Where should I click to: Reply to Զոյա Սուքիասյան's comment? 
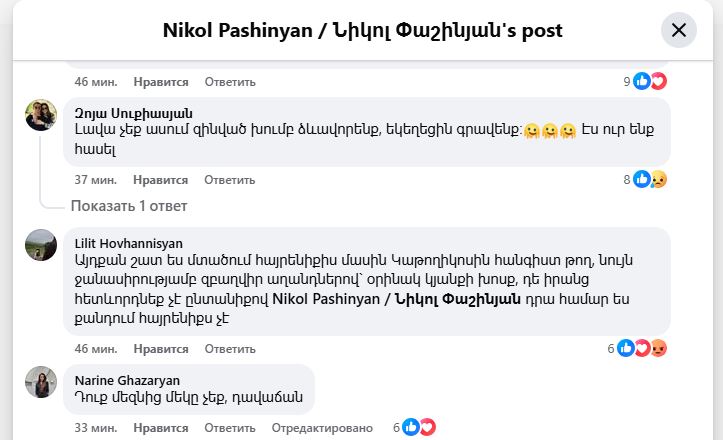pyautogui.click(x=230, y=180)
